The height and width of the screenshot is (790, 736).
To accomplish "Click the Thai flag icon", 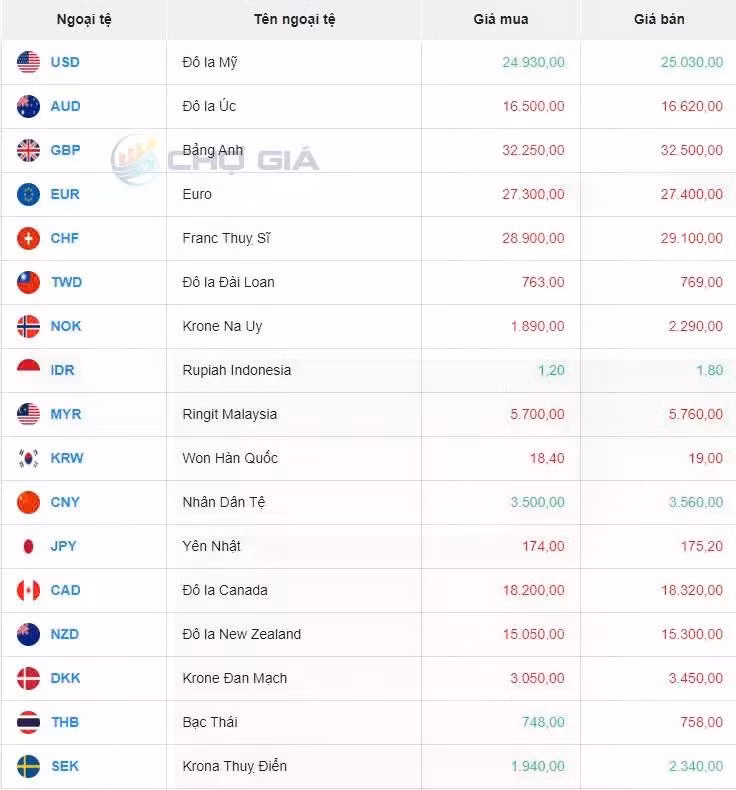I will point(28,722).
